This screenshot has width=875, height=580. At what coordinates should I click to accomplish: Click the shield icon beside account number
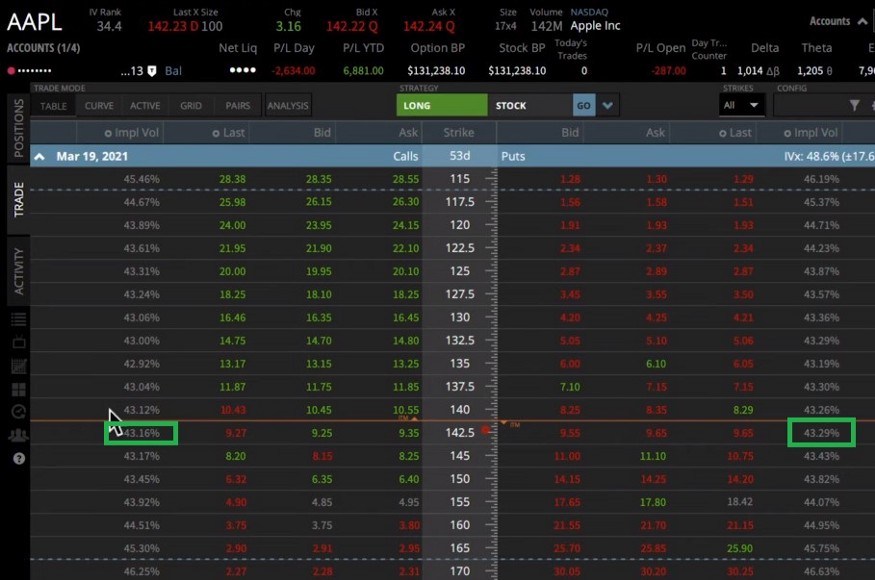pos(152,71)
